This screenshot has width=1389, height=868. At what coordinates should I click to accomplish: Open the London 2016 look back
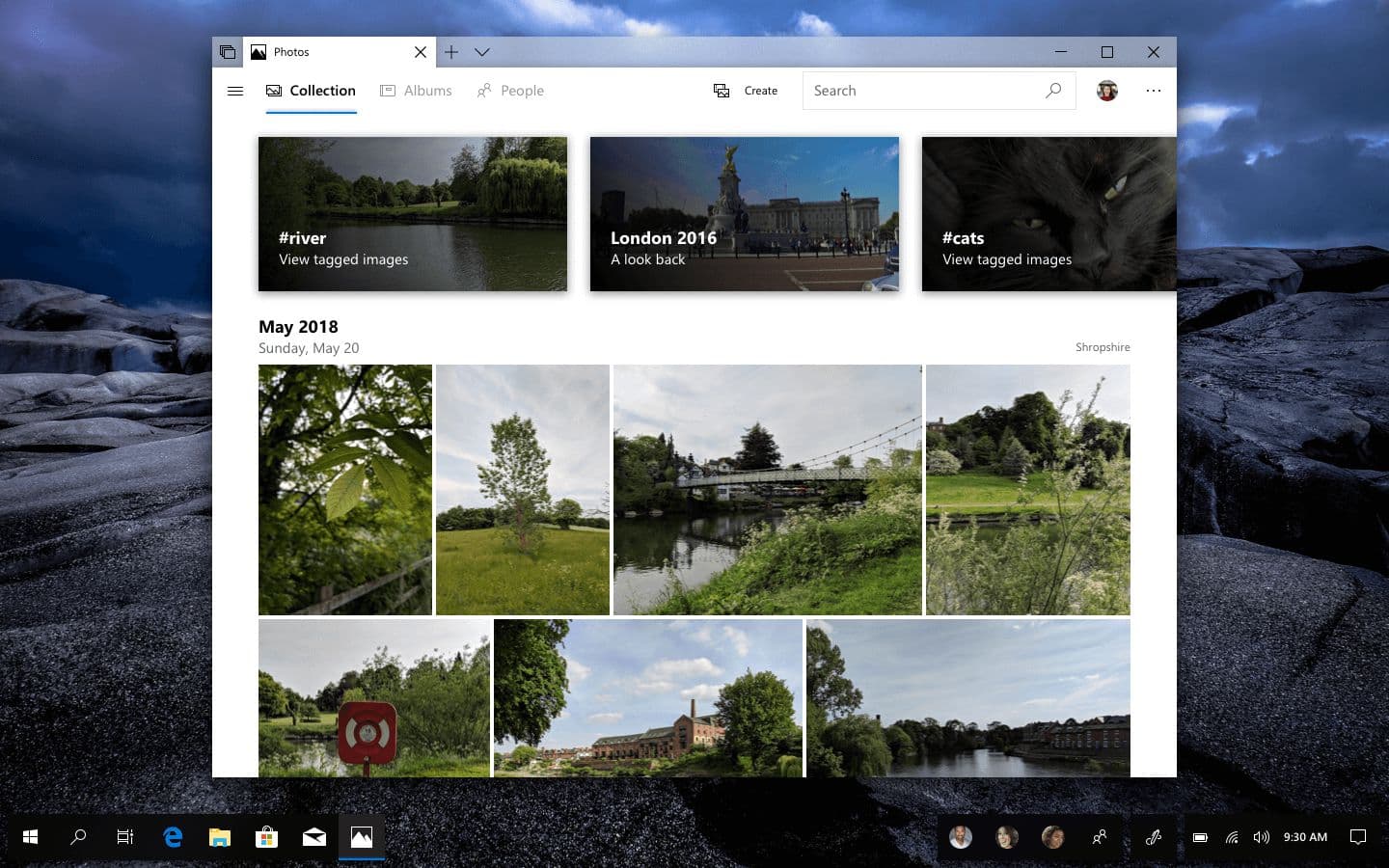coord(744,213)
